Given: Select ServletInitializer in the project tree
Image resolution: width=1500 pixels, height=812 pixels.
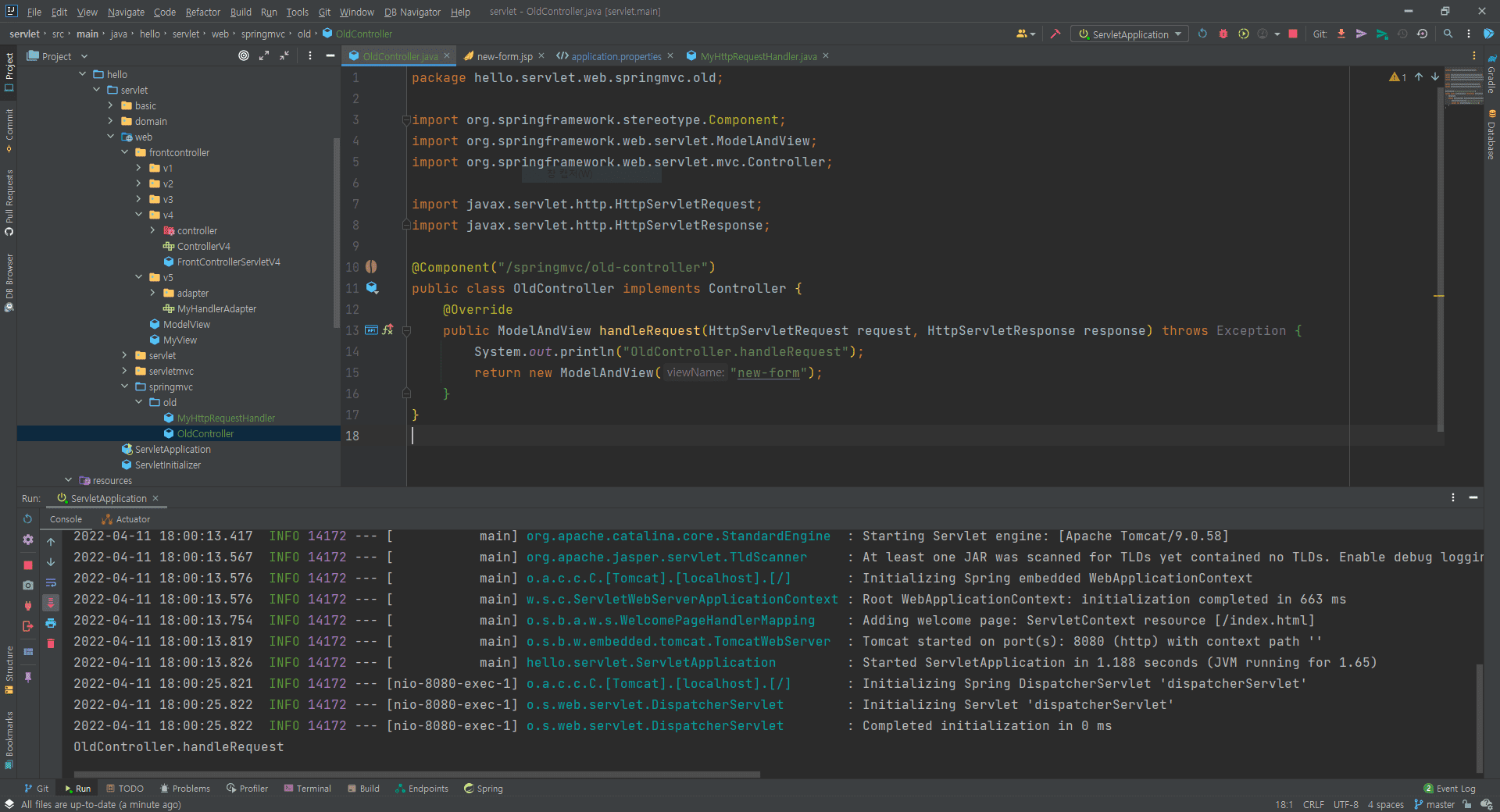Looking at the screenshot, I should click(x=167, y=465).
